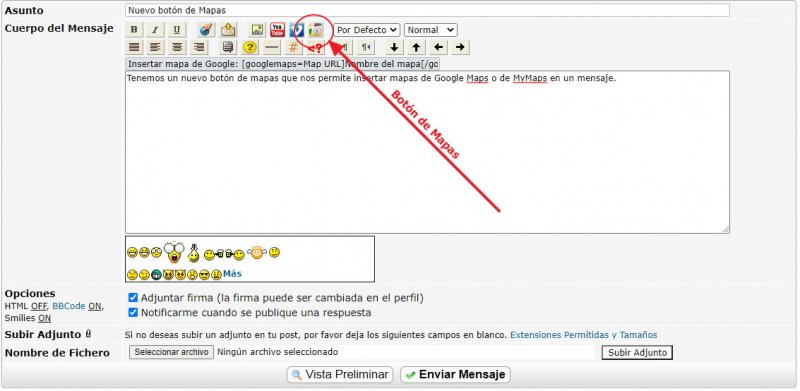Screen dimensions: 800x391
Task: Click the down arrow toolbar button
Action: coord(394,47)
